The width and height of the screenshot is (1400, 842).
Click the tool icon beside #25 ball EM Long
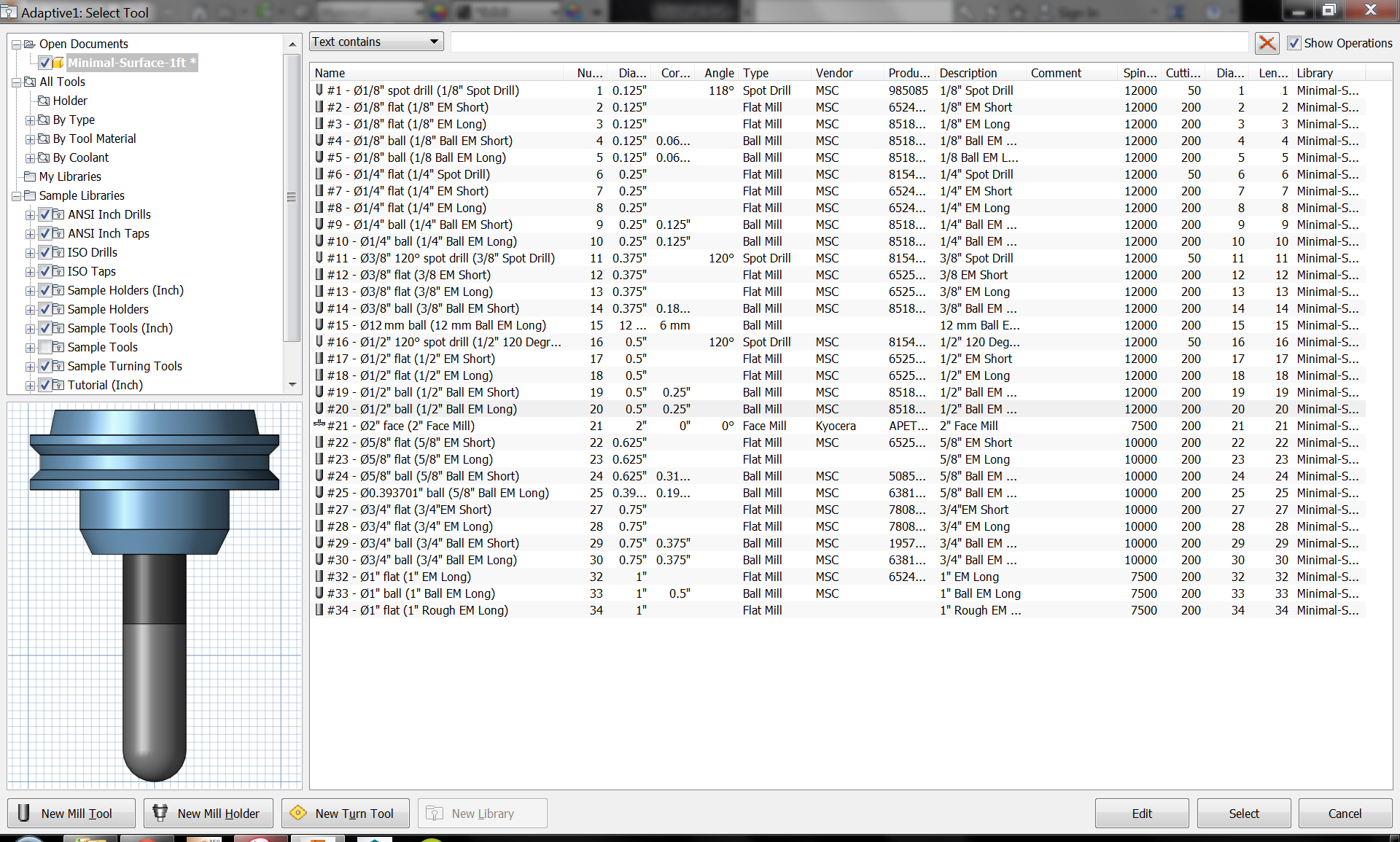(x=319, y=493)
